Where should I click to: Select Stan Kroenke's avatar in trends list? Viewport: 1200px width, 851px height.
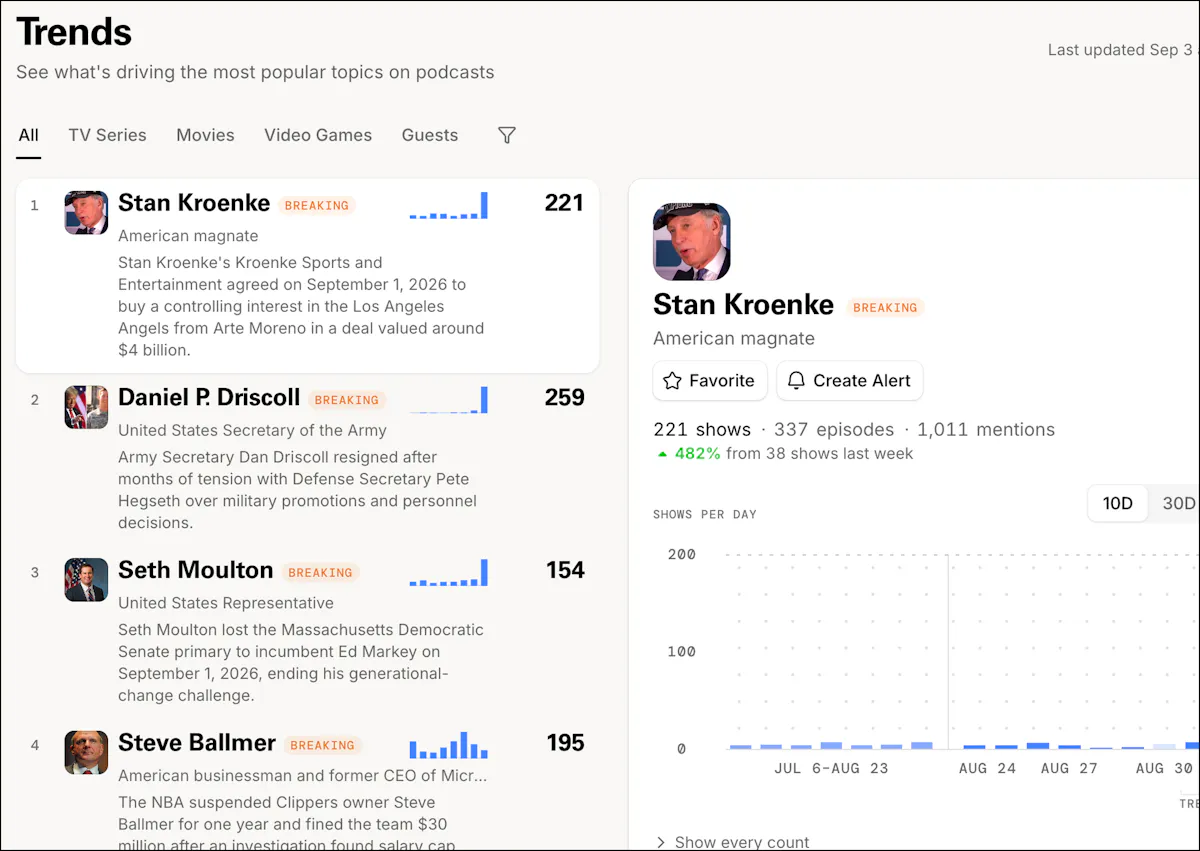coord(86,213)
